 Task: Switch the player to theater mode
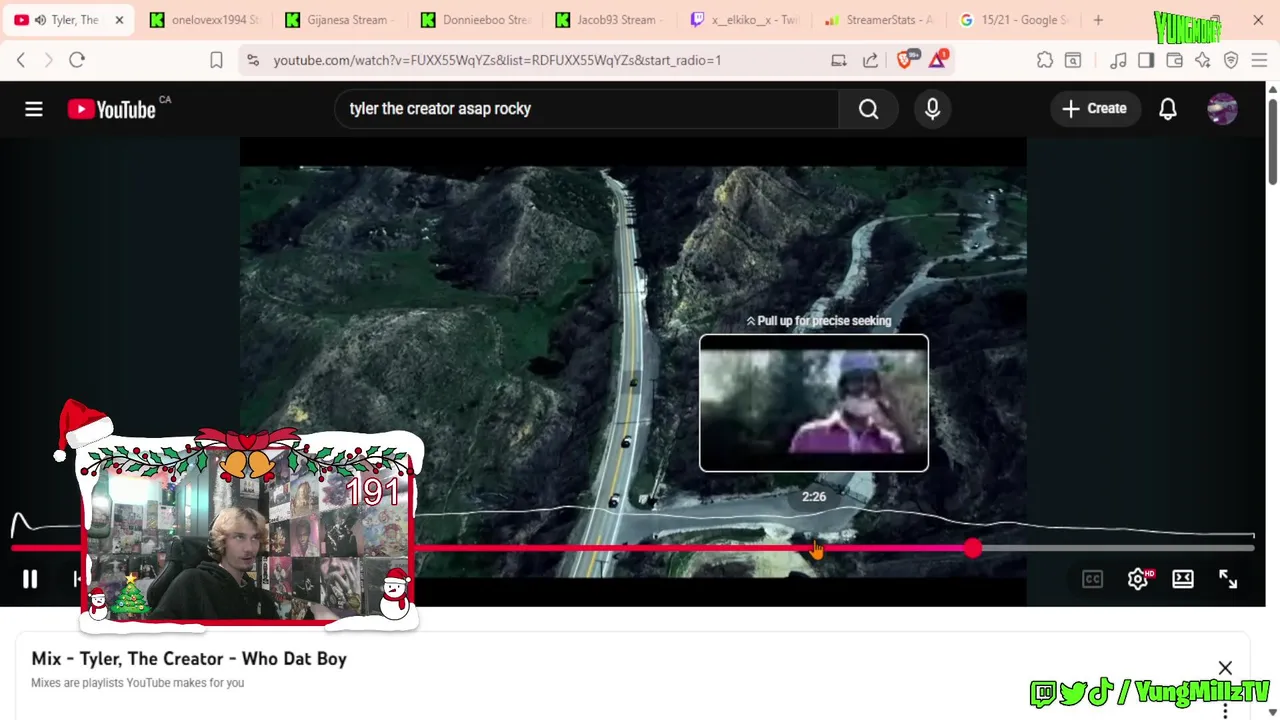pos(1183,579)
